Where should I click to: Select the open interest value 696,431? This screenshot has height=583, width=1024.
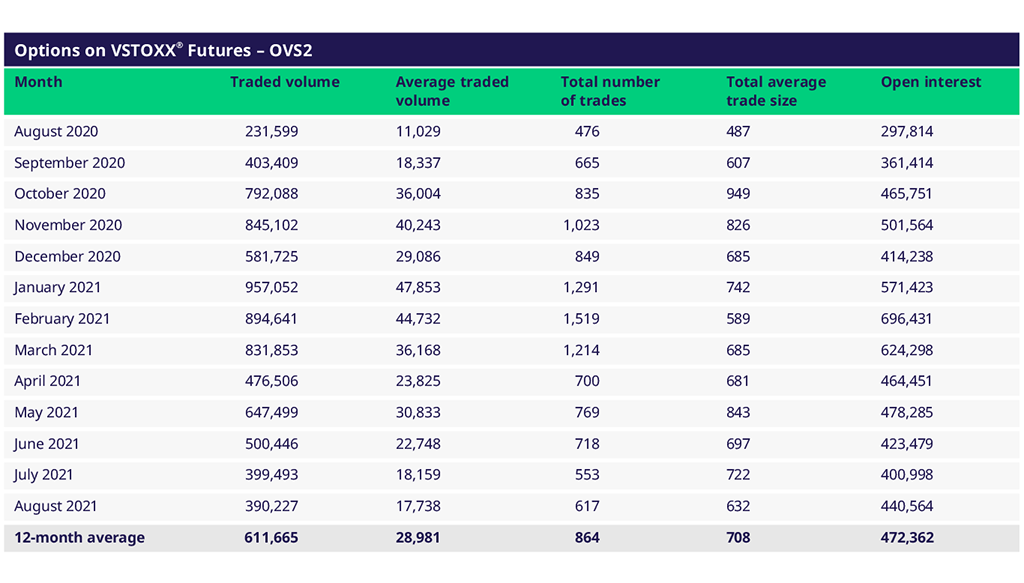[x=906, y=318]
